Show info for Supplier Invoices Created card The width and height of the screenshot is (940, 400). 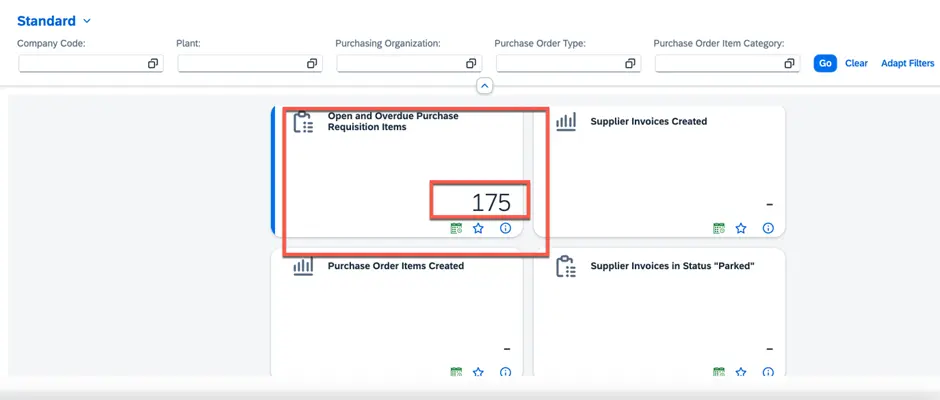[768, 228]
